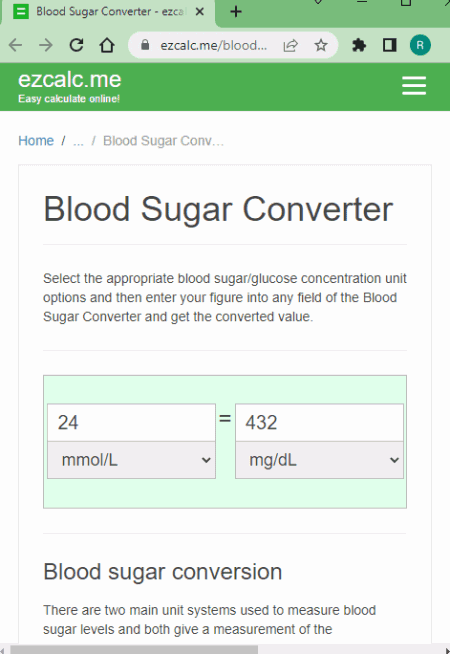Open the hamburger navigation menu
The height and width of the screenshot is (654, 450).
[414, 86]
